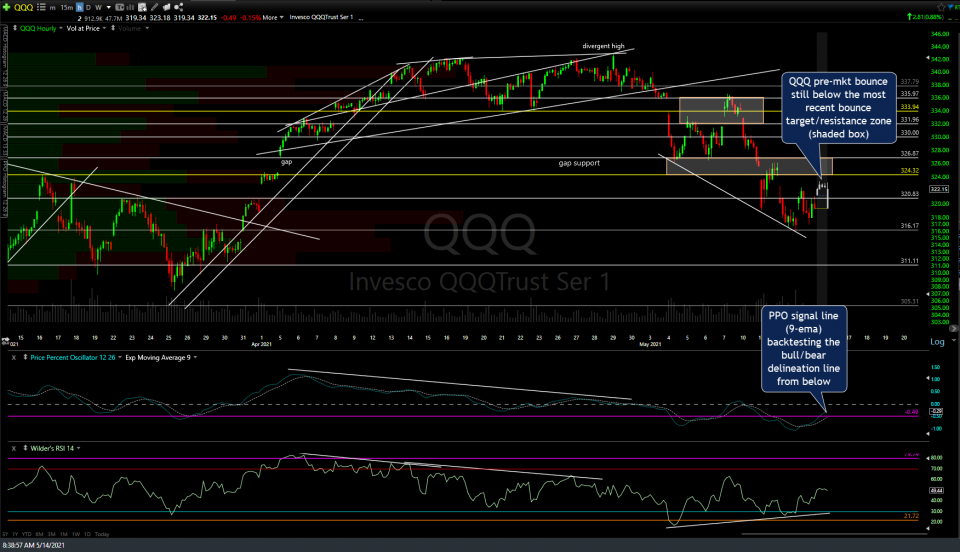The width and height of the screenshot is (960, 552).
Task: Open the symbol list icon next to QQQ
Action: coord(41,7)
